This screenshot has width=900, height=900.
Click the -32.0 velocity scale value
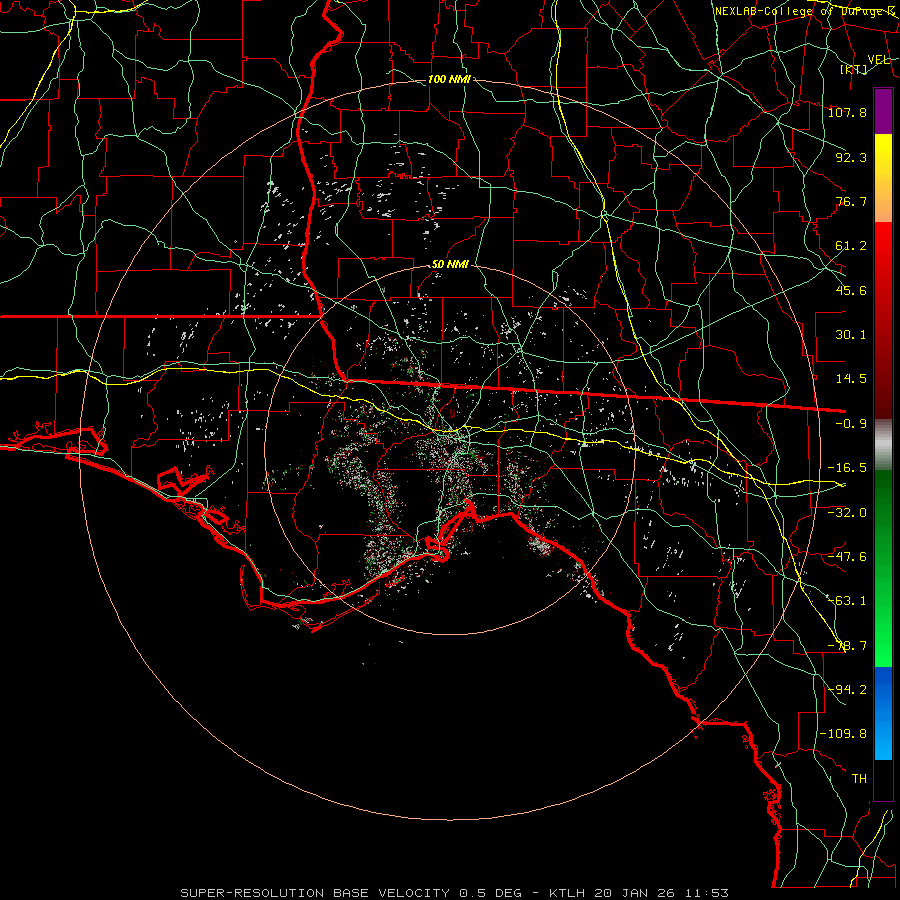847,513
